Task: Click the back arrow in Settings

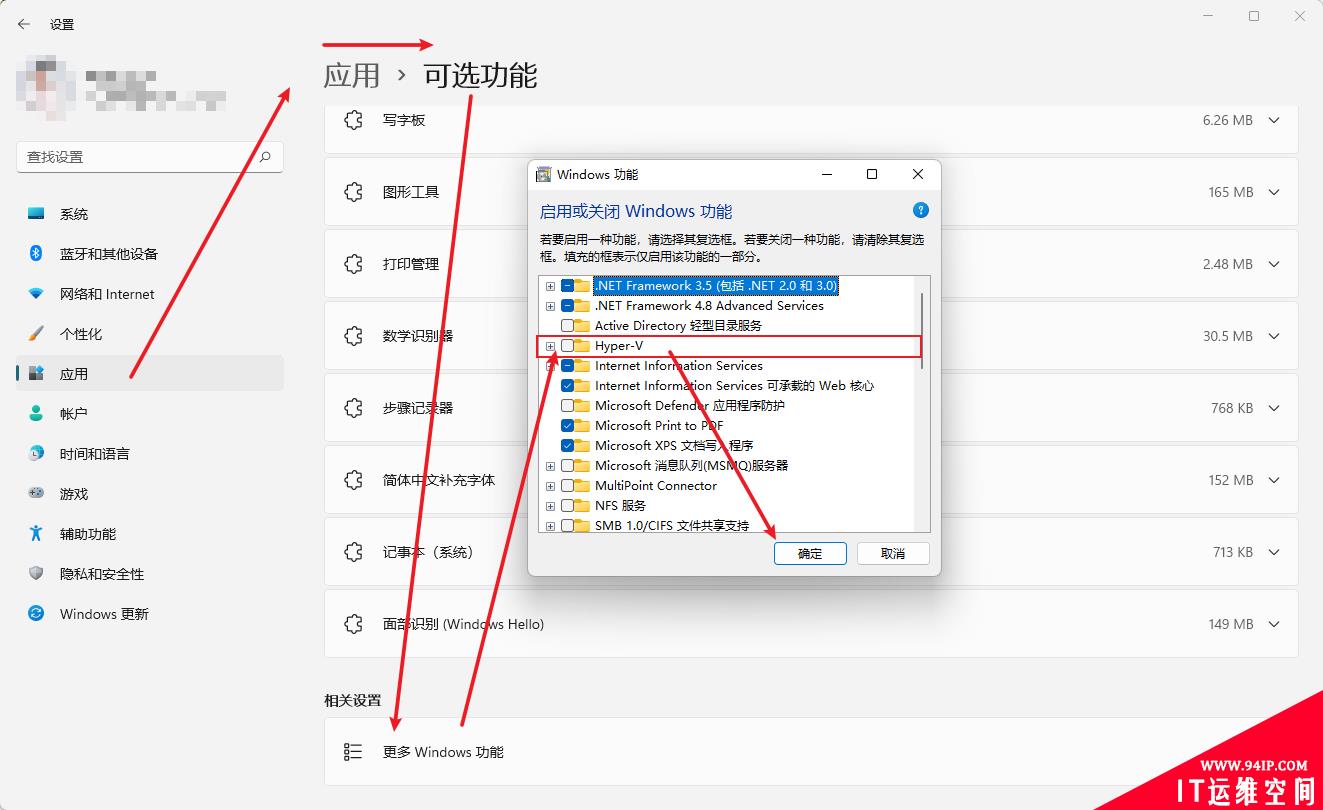Action: coord(24,24)
